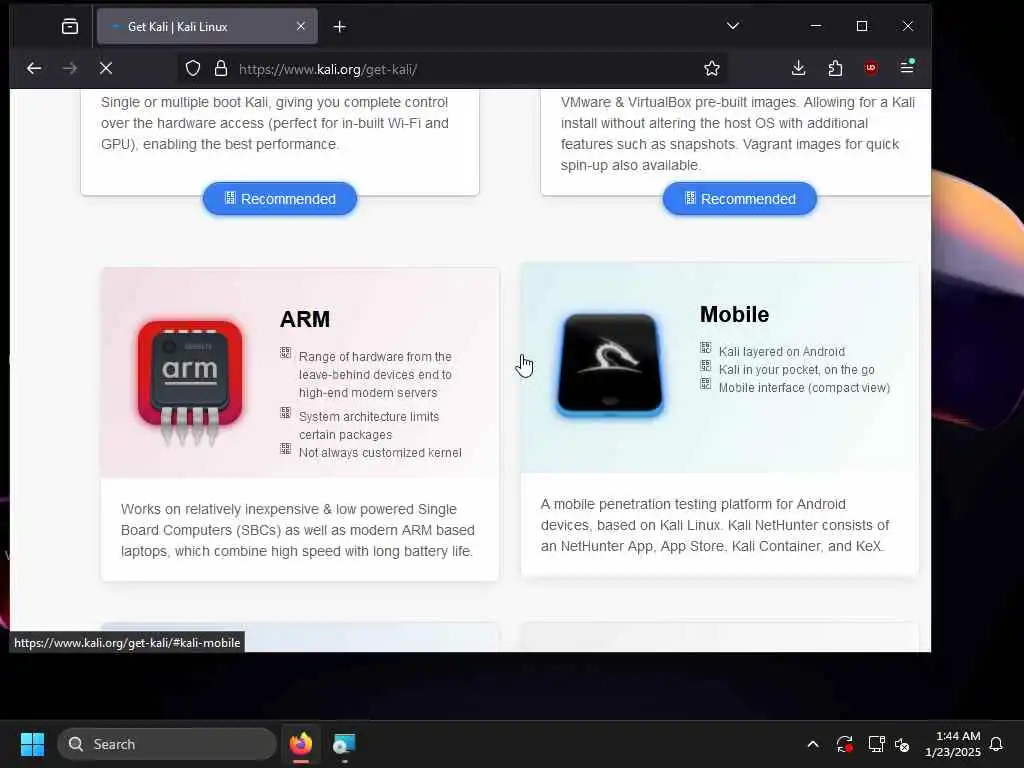Open the ARM card heading
This screenshot has width=1024, height=768.
[x=305, y=319]
